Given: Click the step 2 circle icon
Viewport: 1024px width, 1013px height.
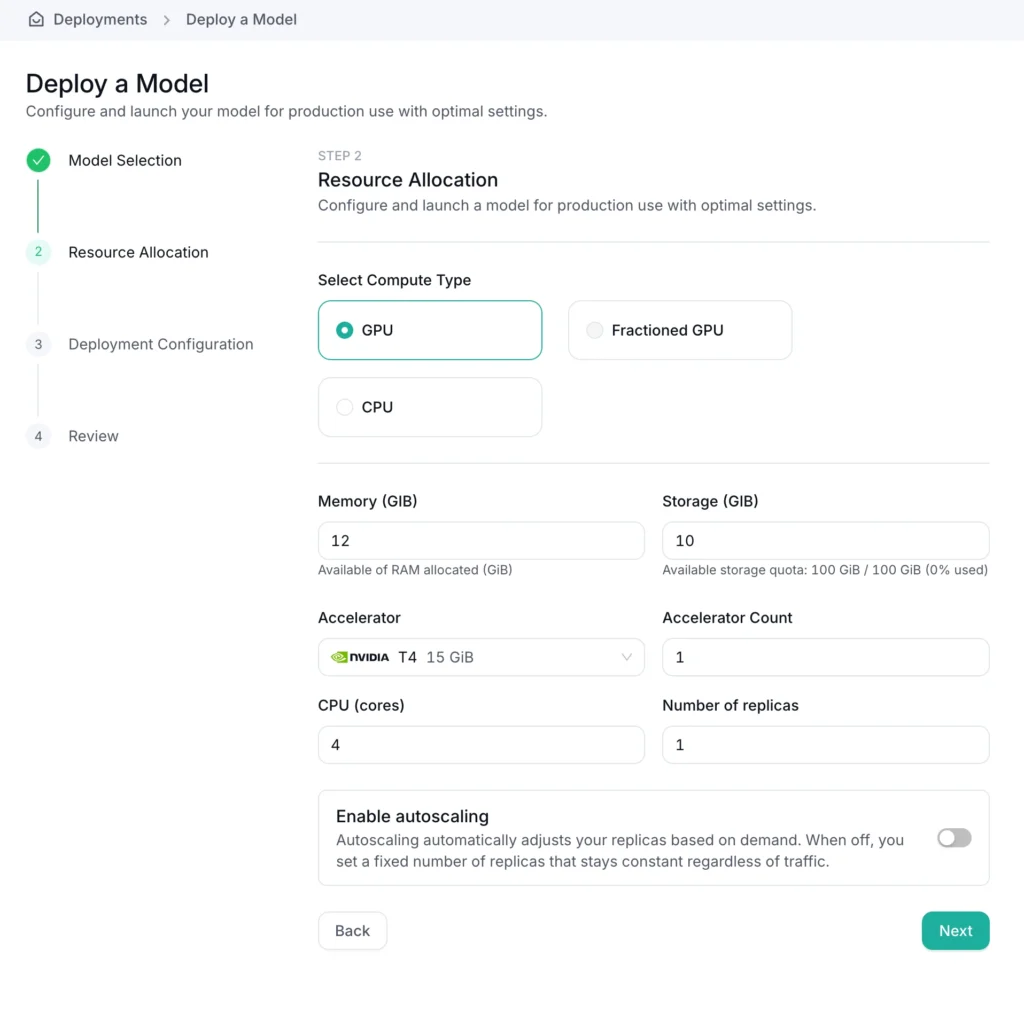Looking at the screenshot, I should 38,252.
